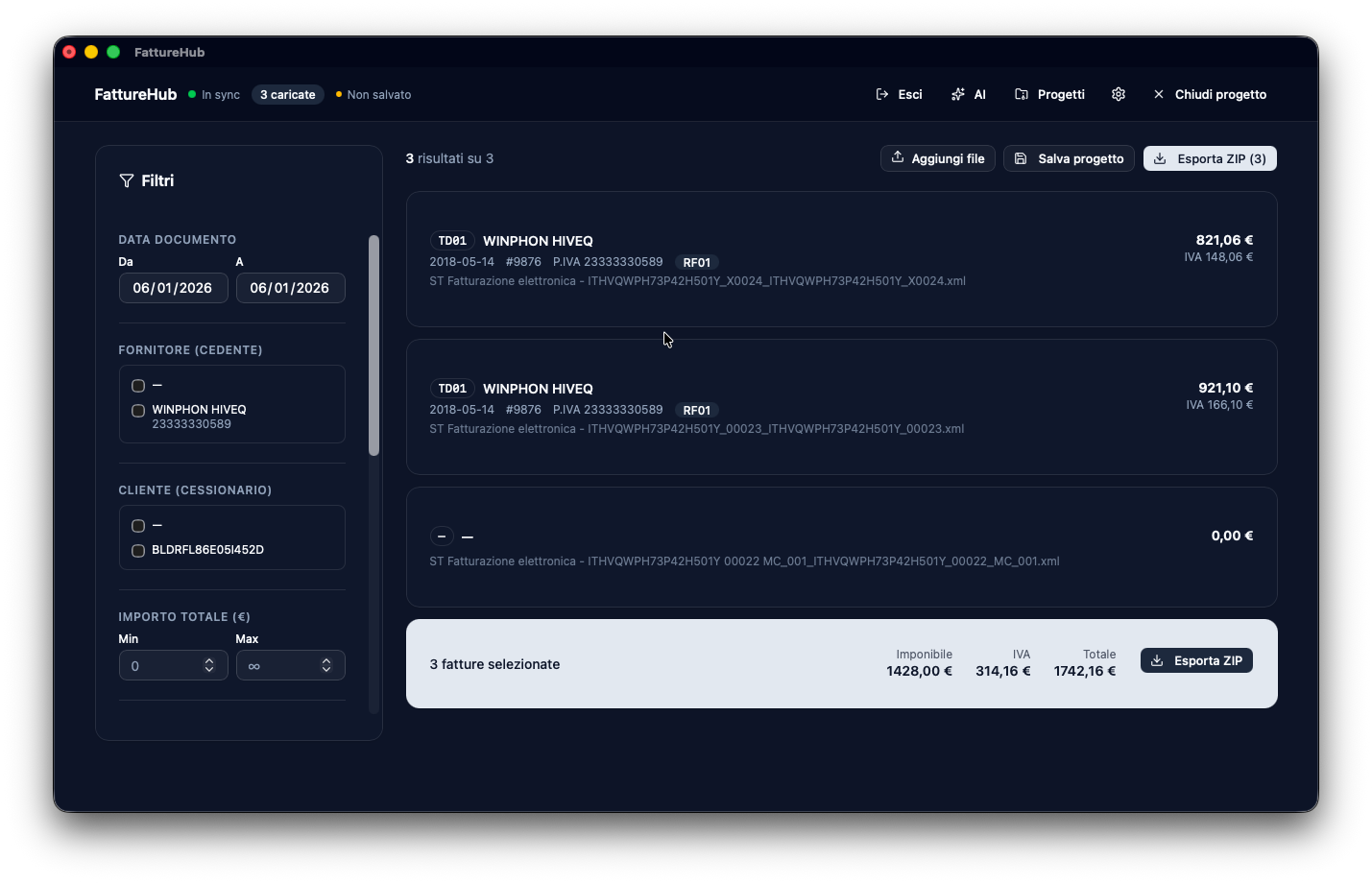Open the 821,06 € WINPHON HIVEQ invoice
This screenshot has width=1372, height=883.
pyautogui.click(x=841, y=259)
